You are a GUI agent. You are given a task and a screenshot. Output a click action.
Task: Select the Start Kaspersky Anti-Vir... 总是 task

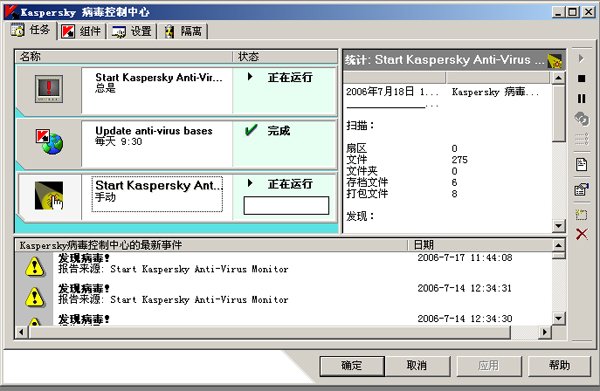(176, 91)
